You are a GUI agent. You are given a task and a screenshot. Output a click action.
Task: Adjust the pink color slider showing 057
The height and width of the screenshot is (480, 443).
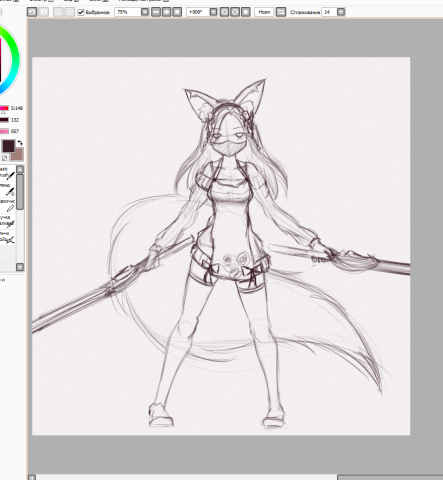pyautogui.click(x=4, y=131)
